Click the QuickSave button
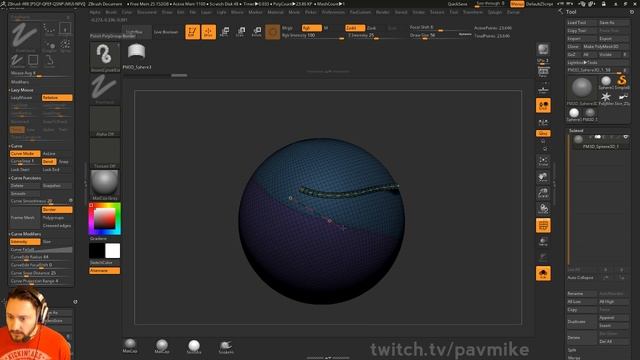This screenshot has width=640, height=360. 458,4
